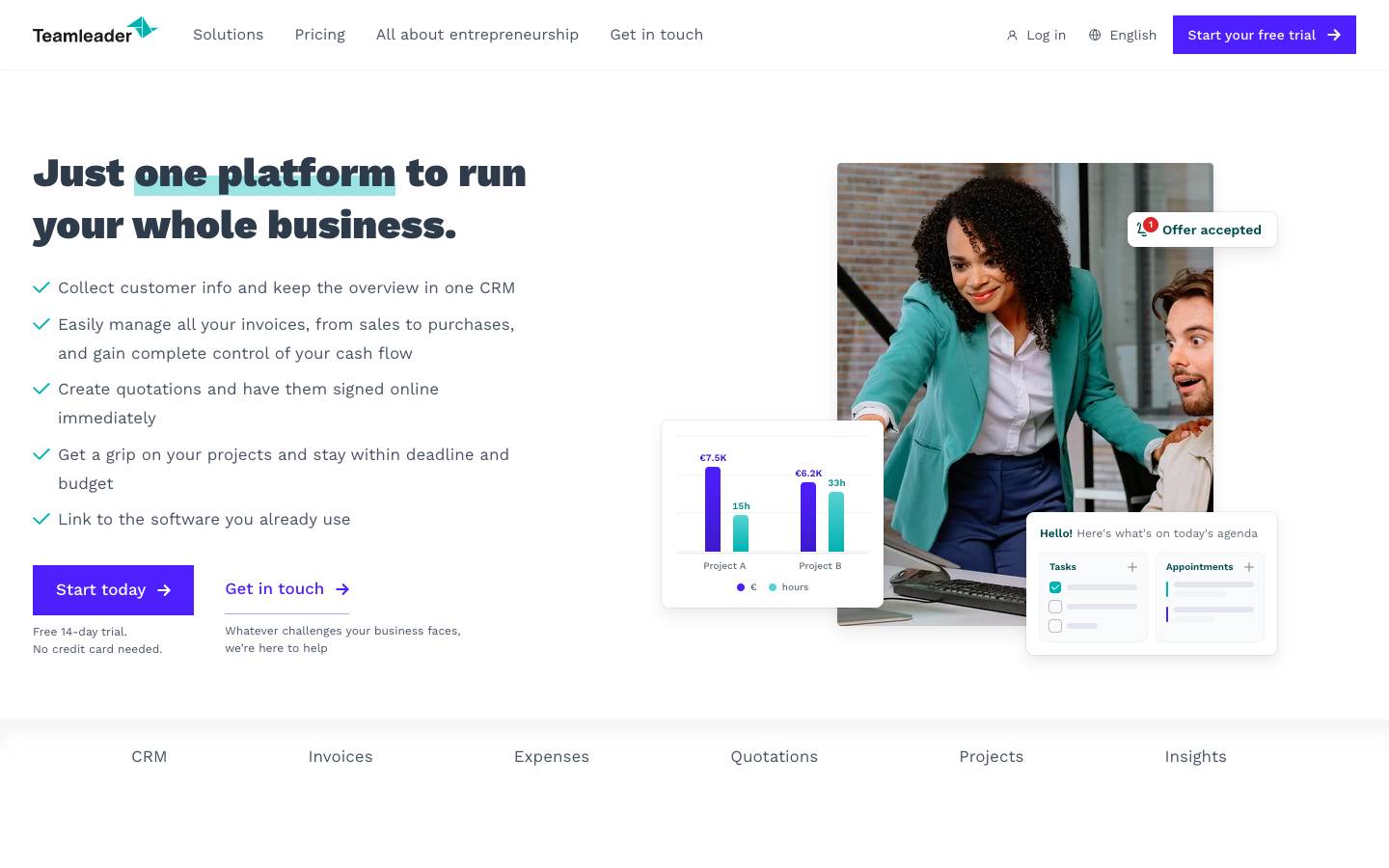Viewport: 1389px width, 868px height.
Task: Click the Project B hours bar 33h
Action: pyautogui.click(x=836, y=522)
